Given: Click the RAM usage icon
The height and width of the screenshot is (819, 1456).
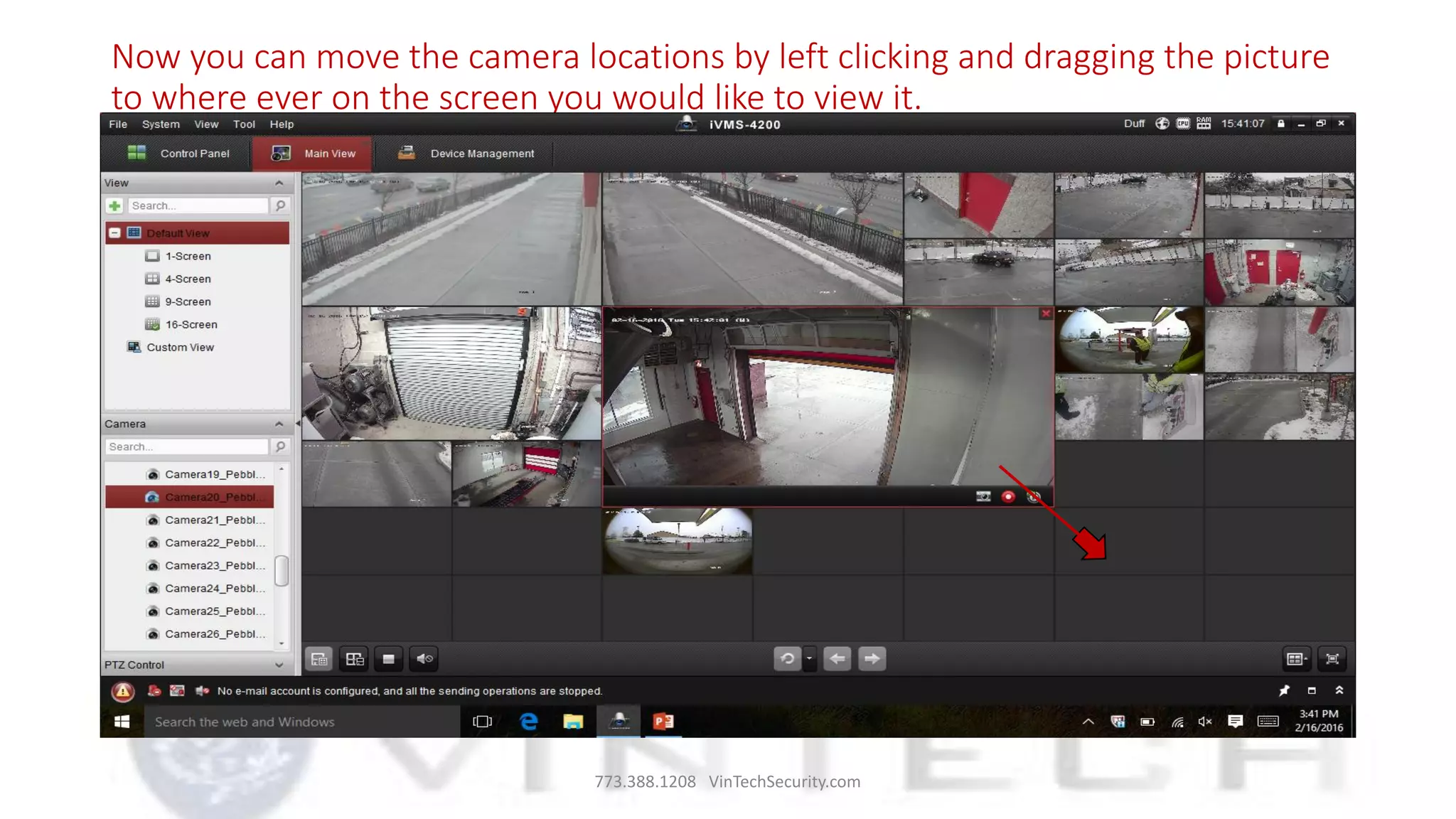Looking at the screenshot, I should tap(1204, 124).
